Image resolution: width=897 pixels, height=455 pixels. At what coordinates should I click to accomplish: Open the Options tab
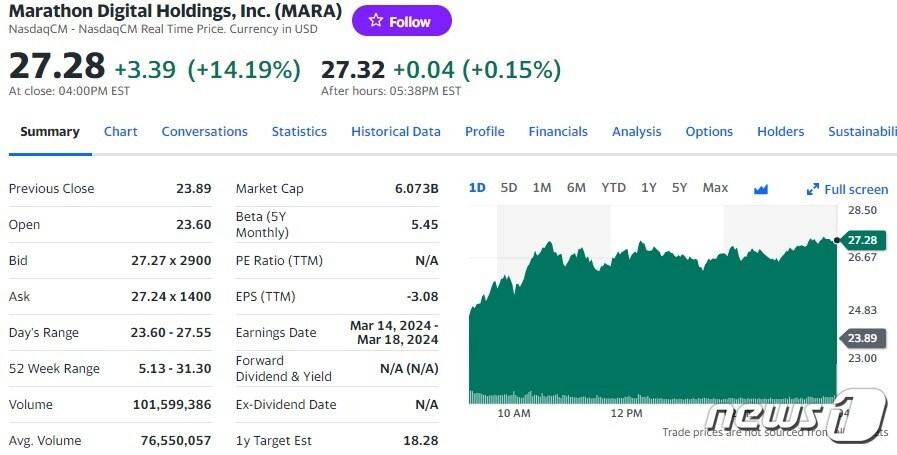pos(709,131)
